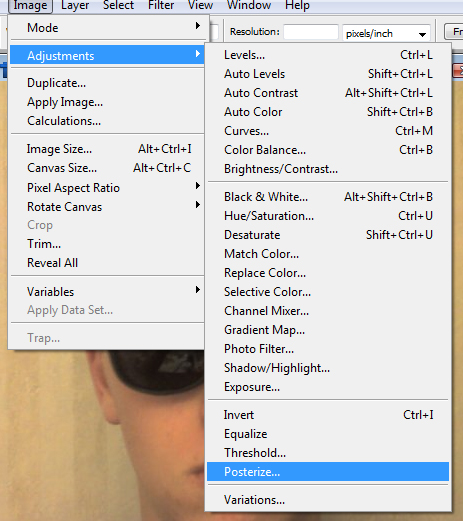Viewport: 463px width, 521px height.
Task: Open the Curves adjustment
Action: click(328, 131)
